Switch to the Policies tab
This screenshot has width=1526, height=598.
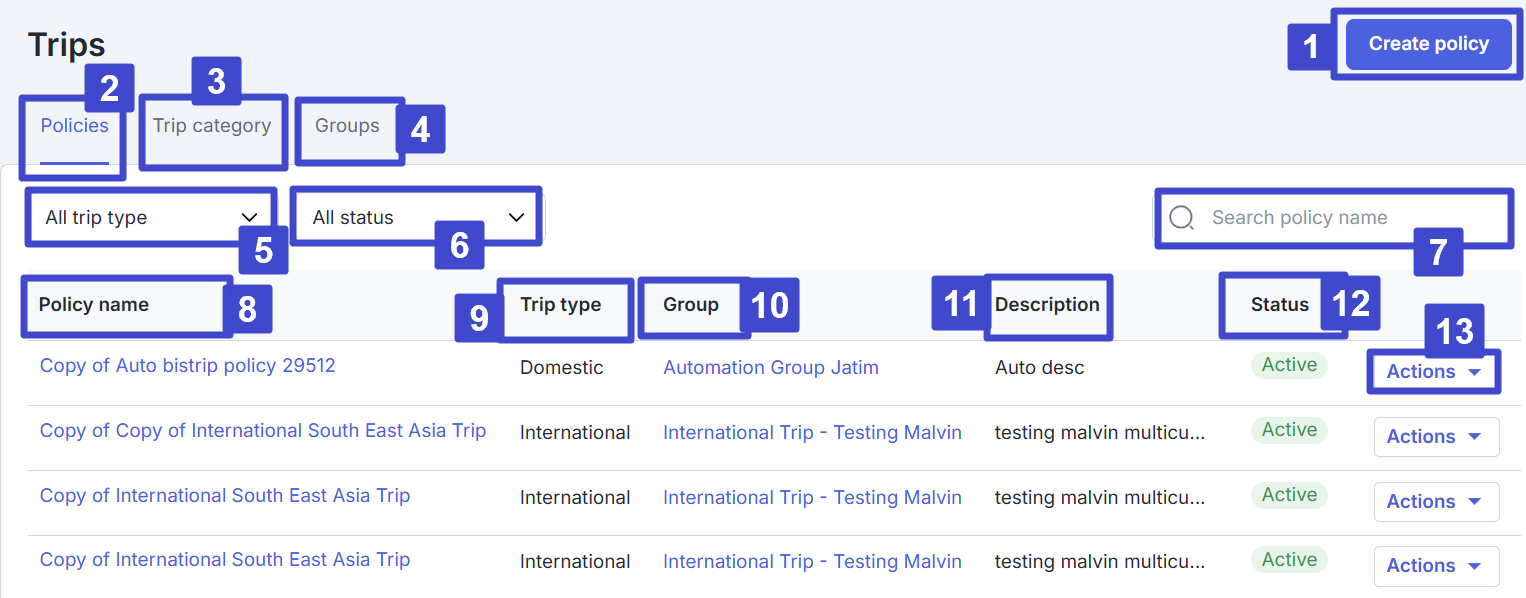[x=74, y=126]
